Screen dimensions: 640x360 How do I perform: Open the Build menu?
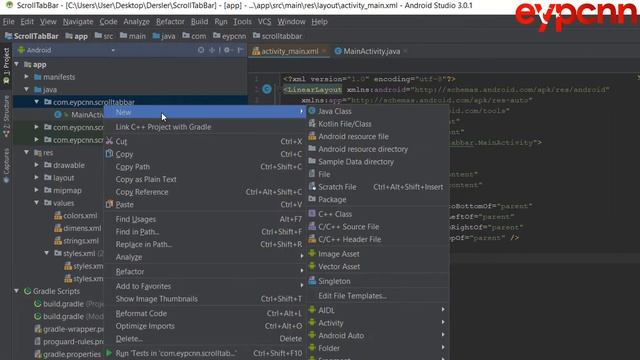pos(199,22)
